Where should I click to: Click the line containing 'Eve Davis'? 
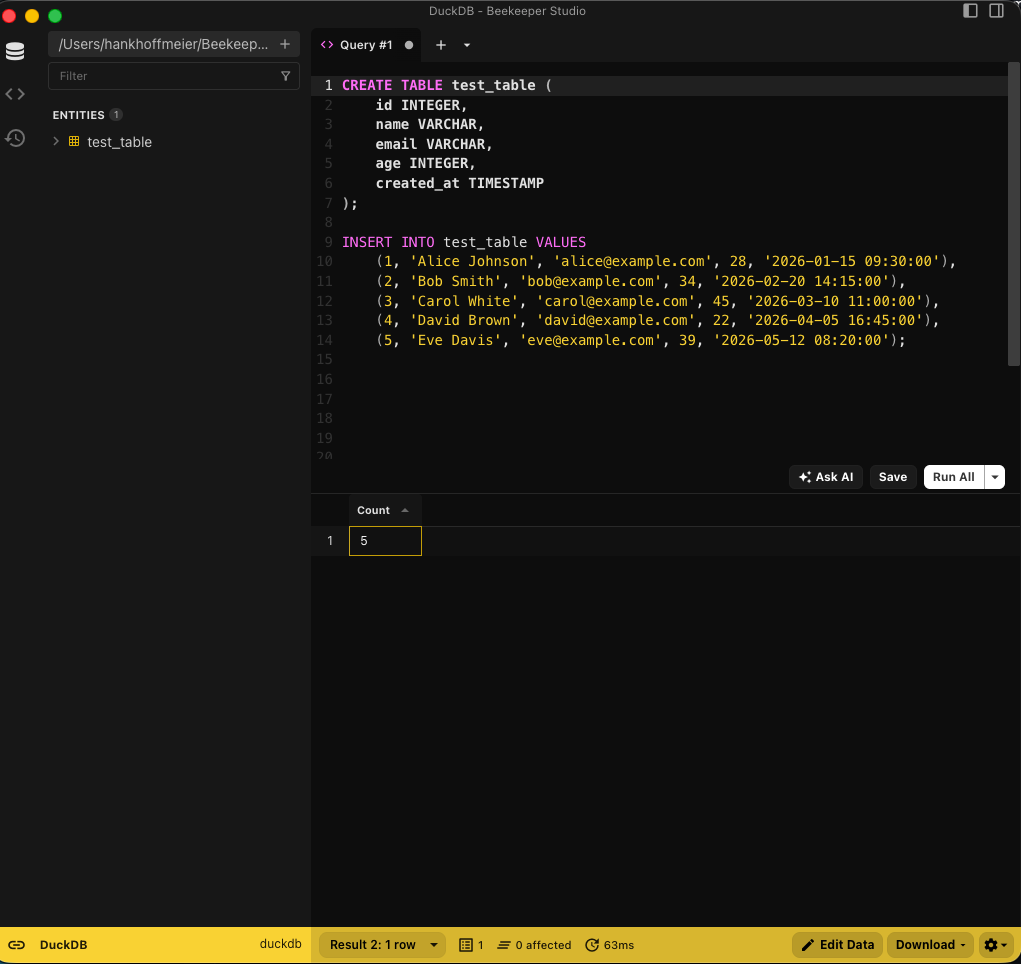(641, 340)
